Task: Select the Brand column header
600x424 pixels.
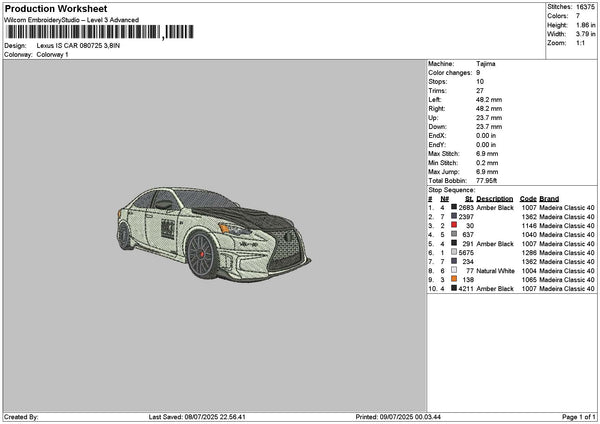Action: point(550,198)
